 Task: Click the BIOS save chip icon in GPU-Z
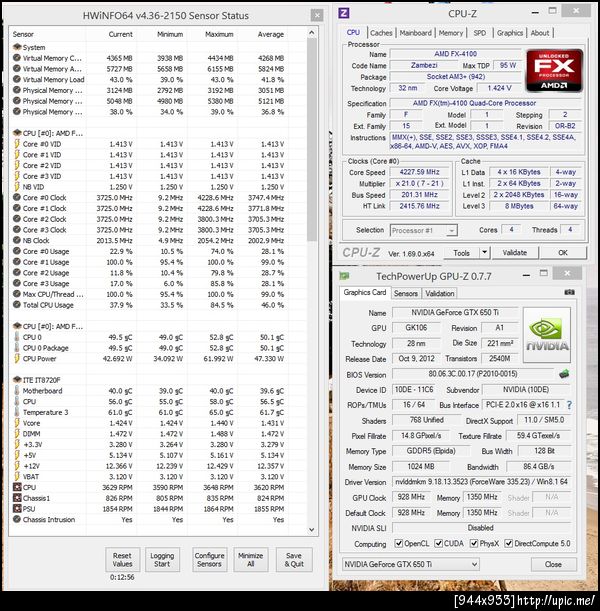coord(564,374)
